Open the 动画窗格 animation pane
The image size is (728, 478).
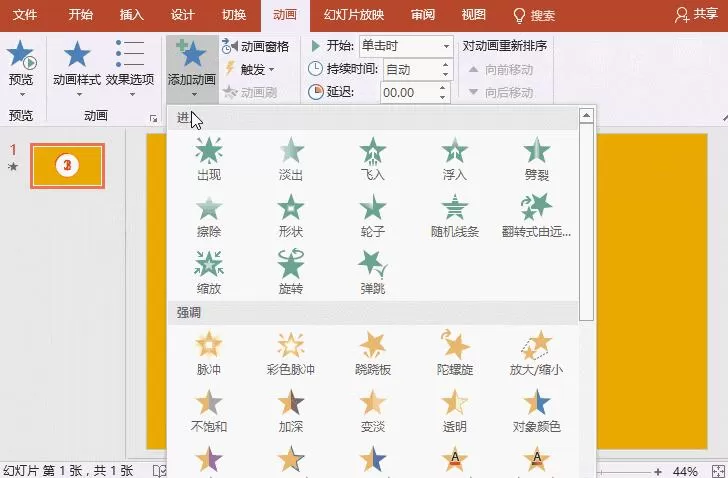click(x=255, y=46)
